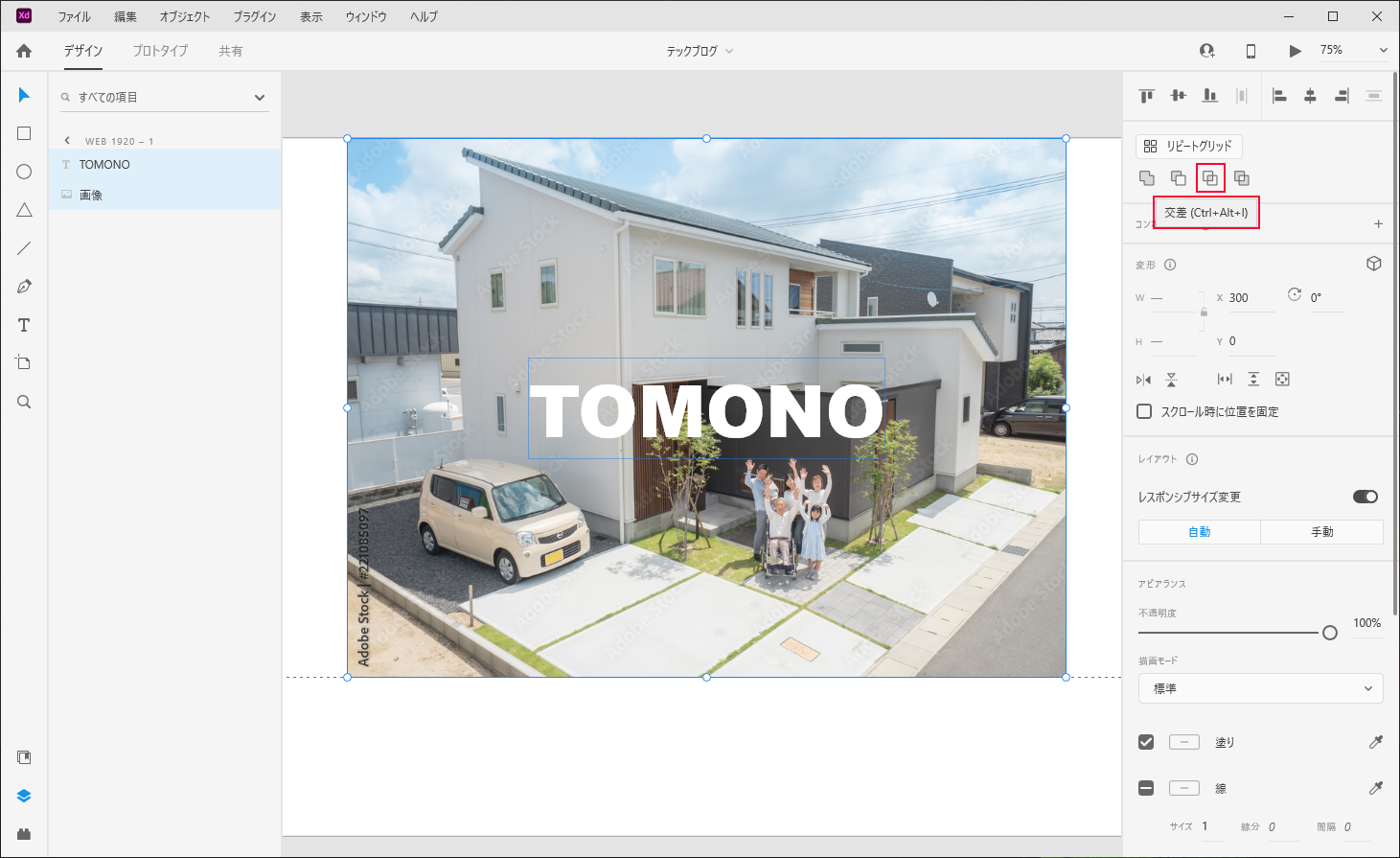Select the Text tool
Viewport: 1400px width, 858px height.
pos(23,325)
